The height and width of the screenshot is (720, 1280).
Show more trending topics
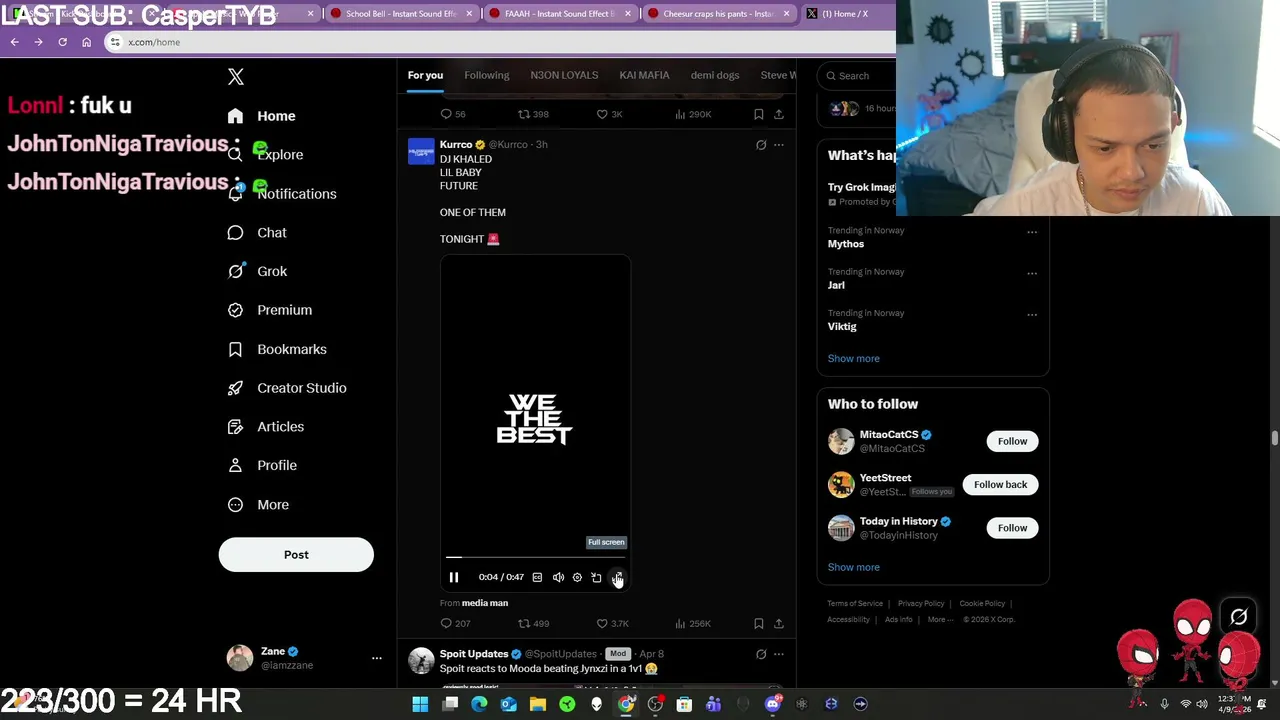click(x=853, y=358)
